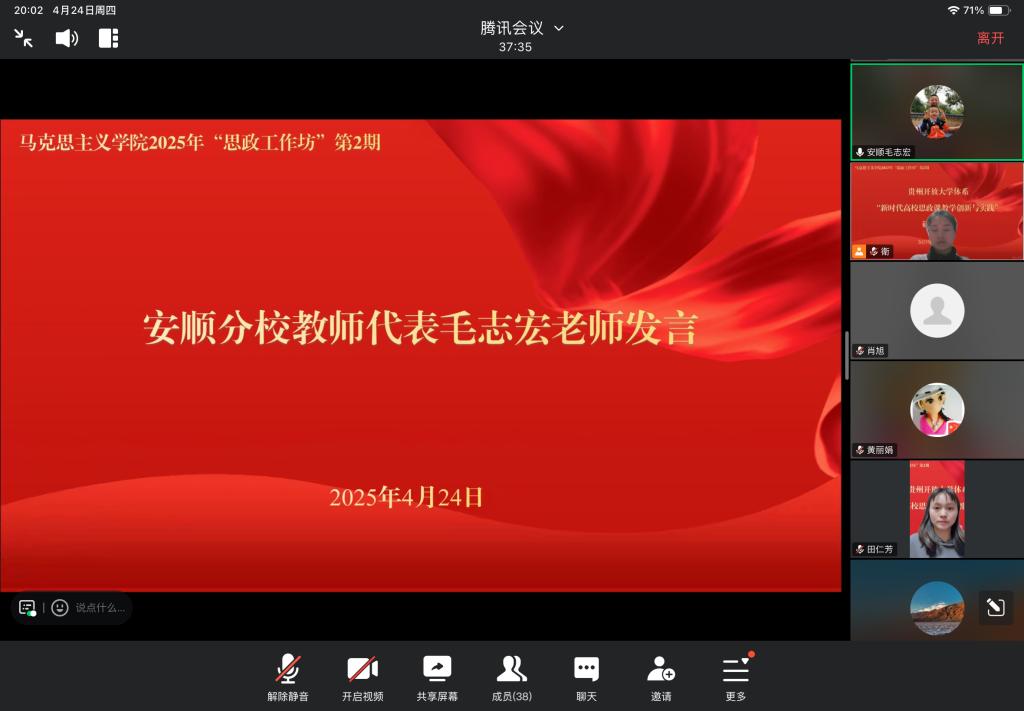Tap the mountain landscape avatar tile
The height and width of the screenshot is (711, 1024).
[937, 601]
